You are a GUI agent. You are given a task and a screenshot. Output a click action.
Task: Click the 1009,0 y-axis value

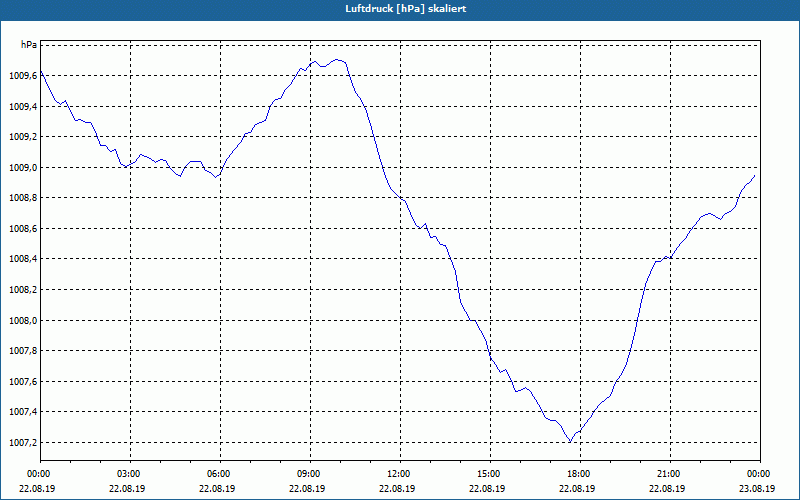(x=23, y=167)
